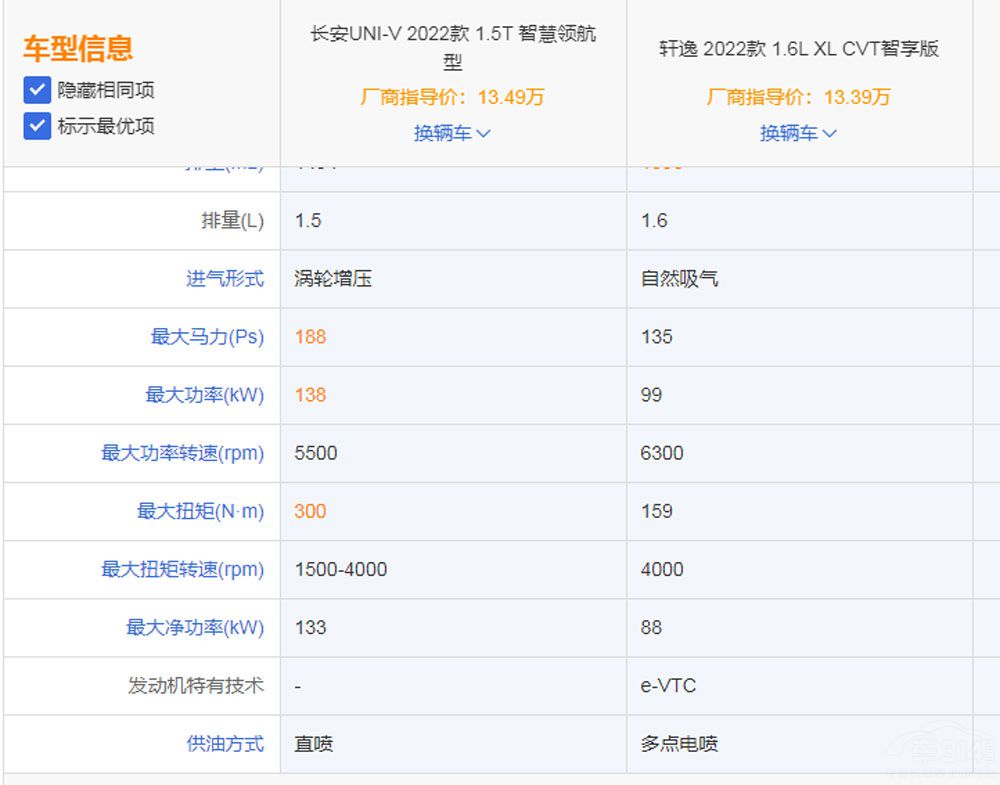The width and height of the screenshot is (1000, 785).
Task: Select the 进气形式 parameter link
Action: point(224,279)
